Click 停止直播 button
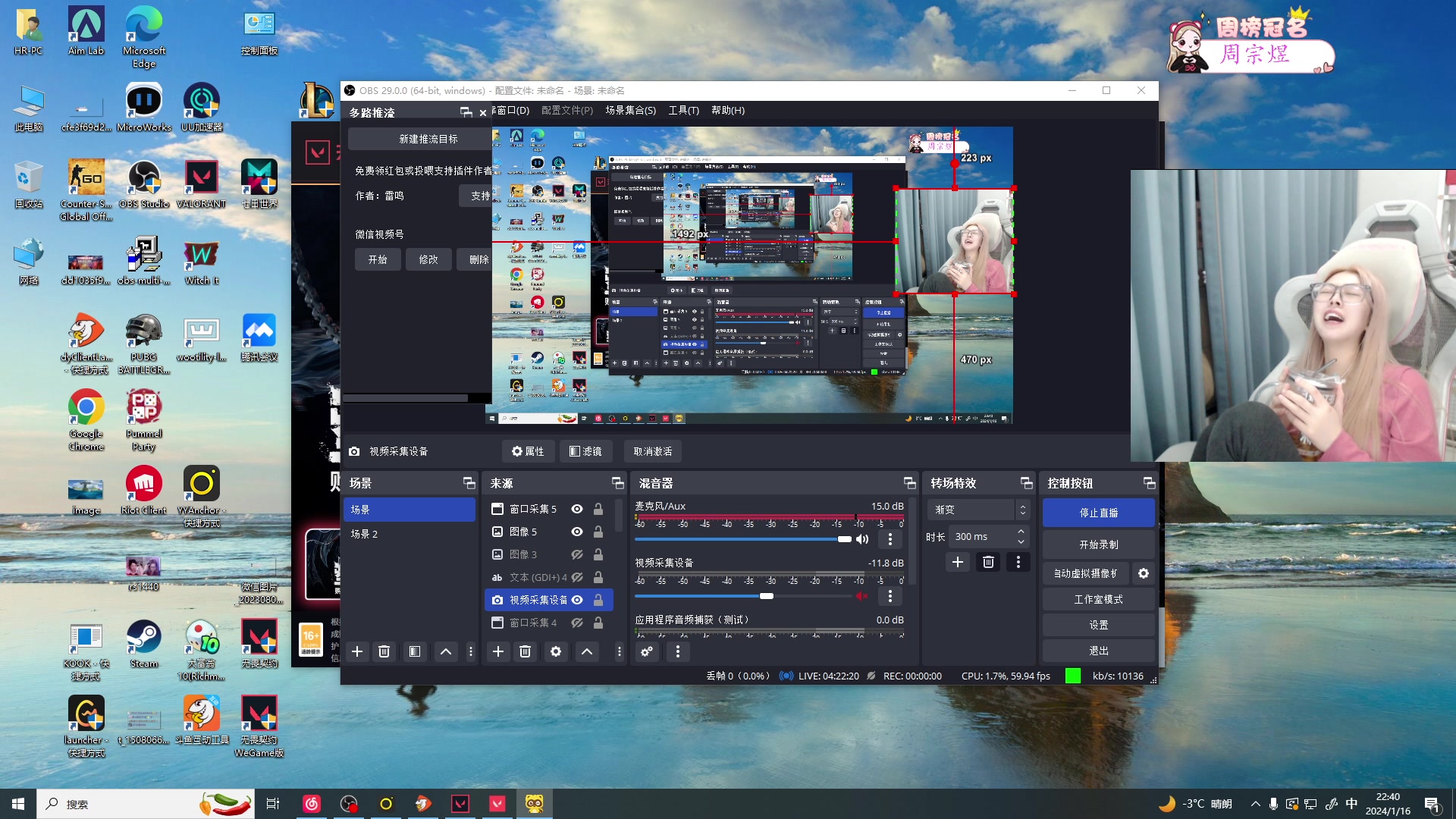Screen dimensions: 1456x819 click(1099, 513)
